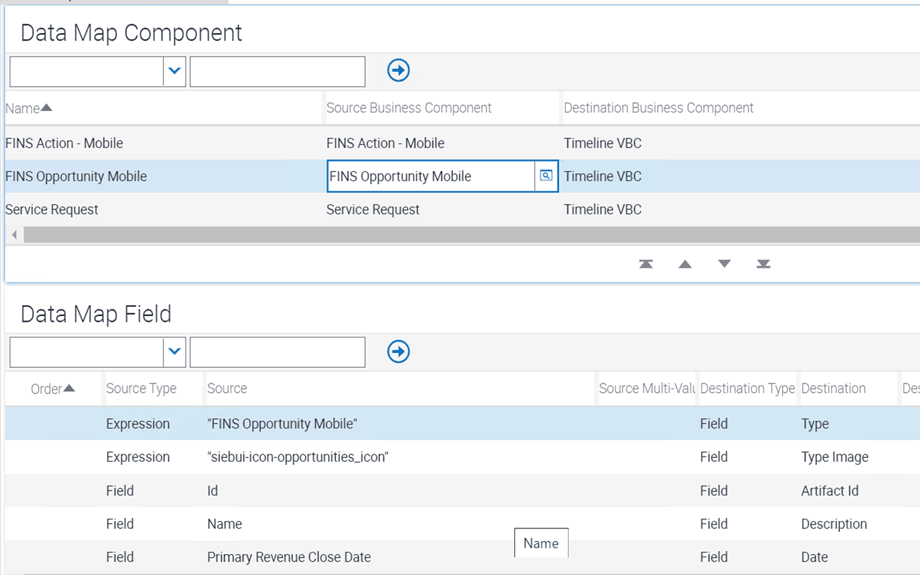Open pick applet icon in Source Business Component field
The width and height of the screenshot is (920, 575).
546,176
